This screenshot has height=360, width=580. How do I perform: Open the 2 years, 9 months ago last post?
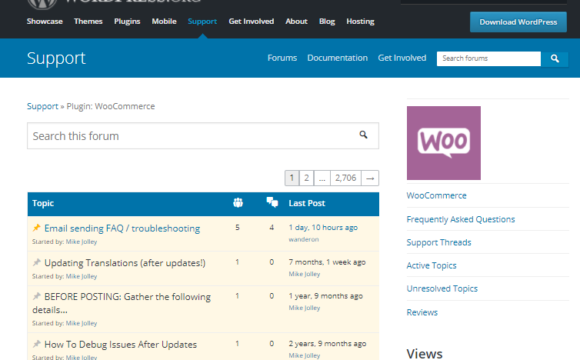[x=327, y=343]
